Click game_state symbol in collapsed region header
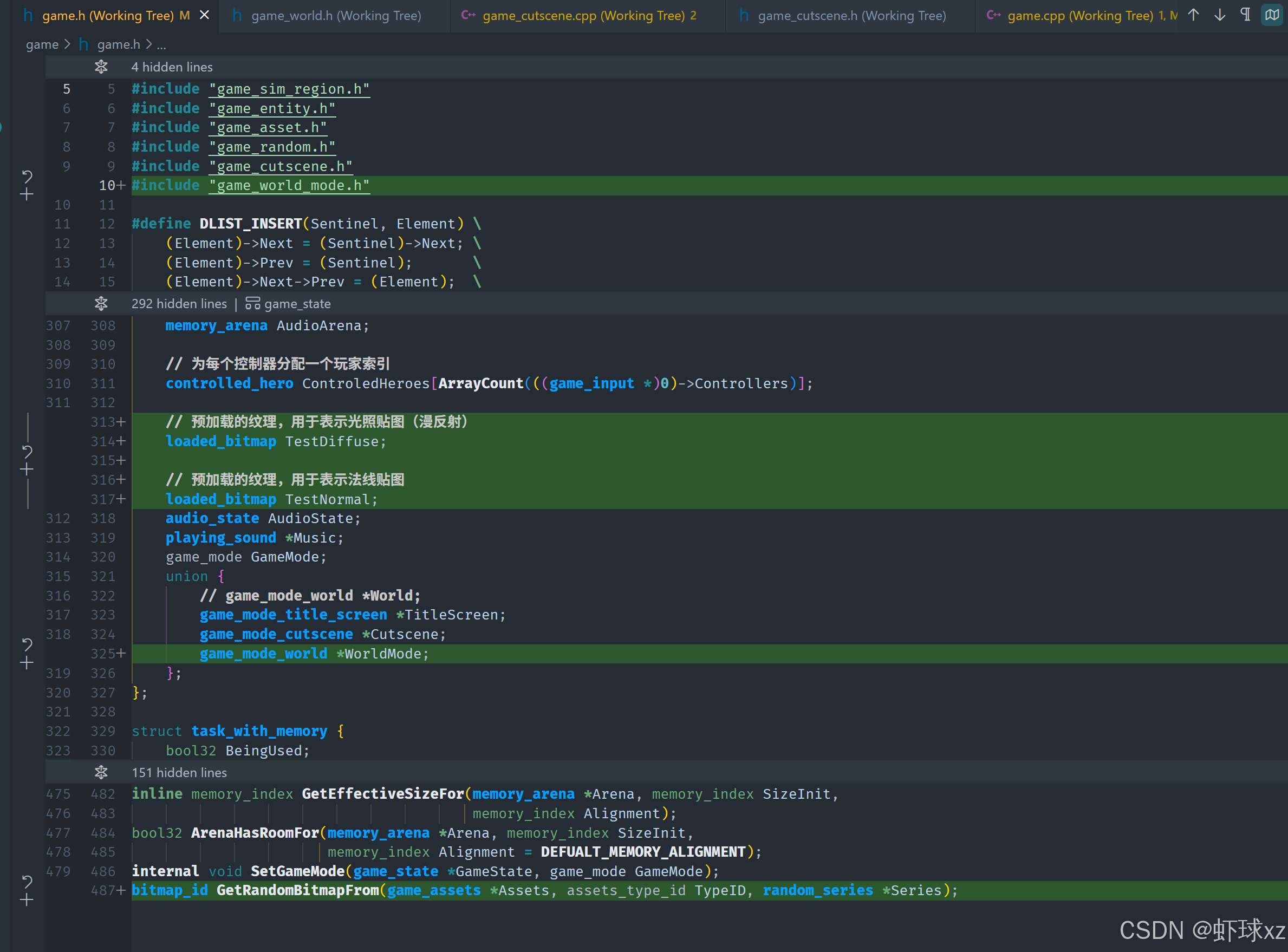1288x952 pixels. tap(297, 304)
